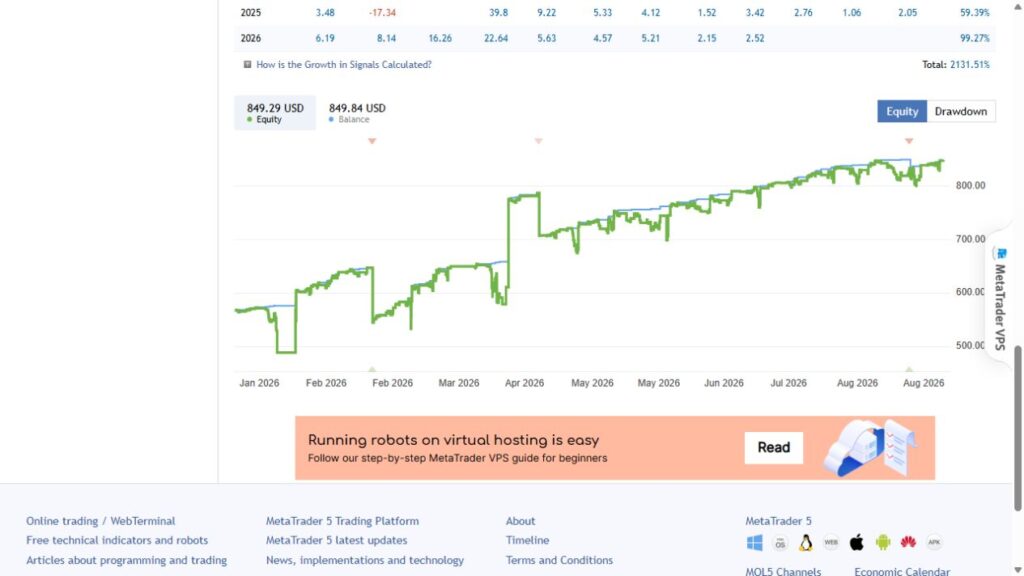Click the top chart marker above late Feb 2026

point(372,141)
